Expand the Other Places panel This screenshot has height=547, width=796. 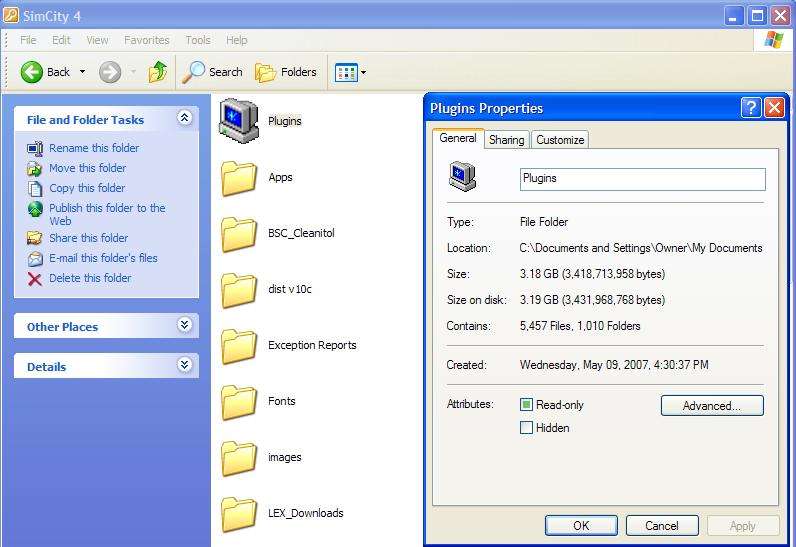coord(185,325)
